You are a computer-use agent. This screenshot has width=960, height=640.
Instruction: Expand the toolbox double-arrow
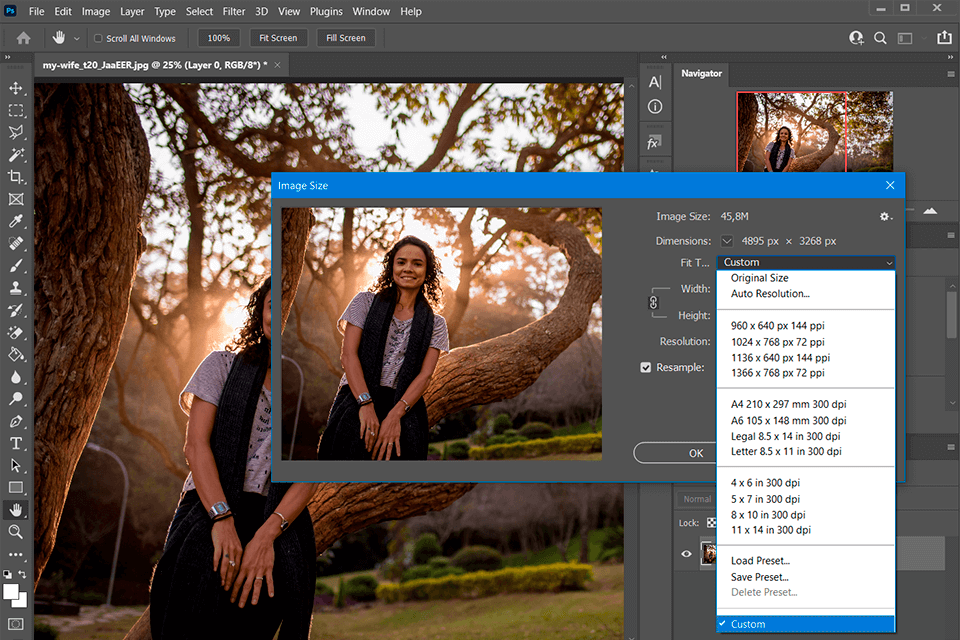(x=7, y=57)
